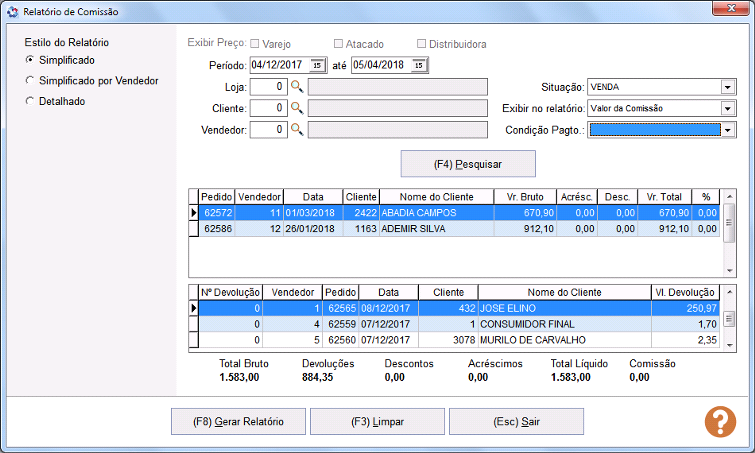Click the app icon in title bar
755x453 pixels.
pyautogui.click(x=12, y=11)
